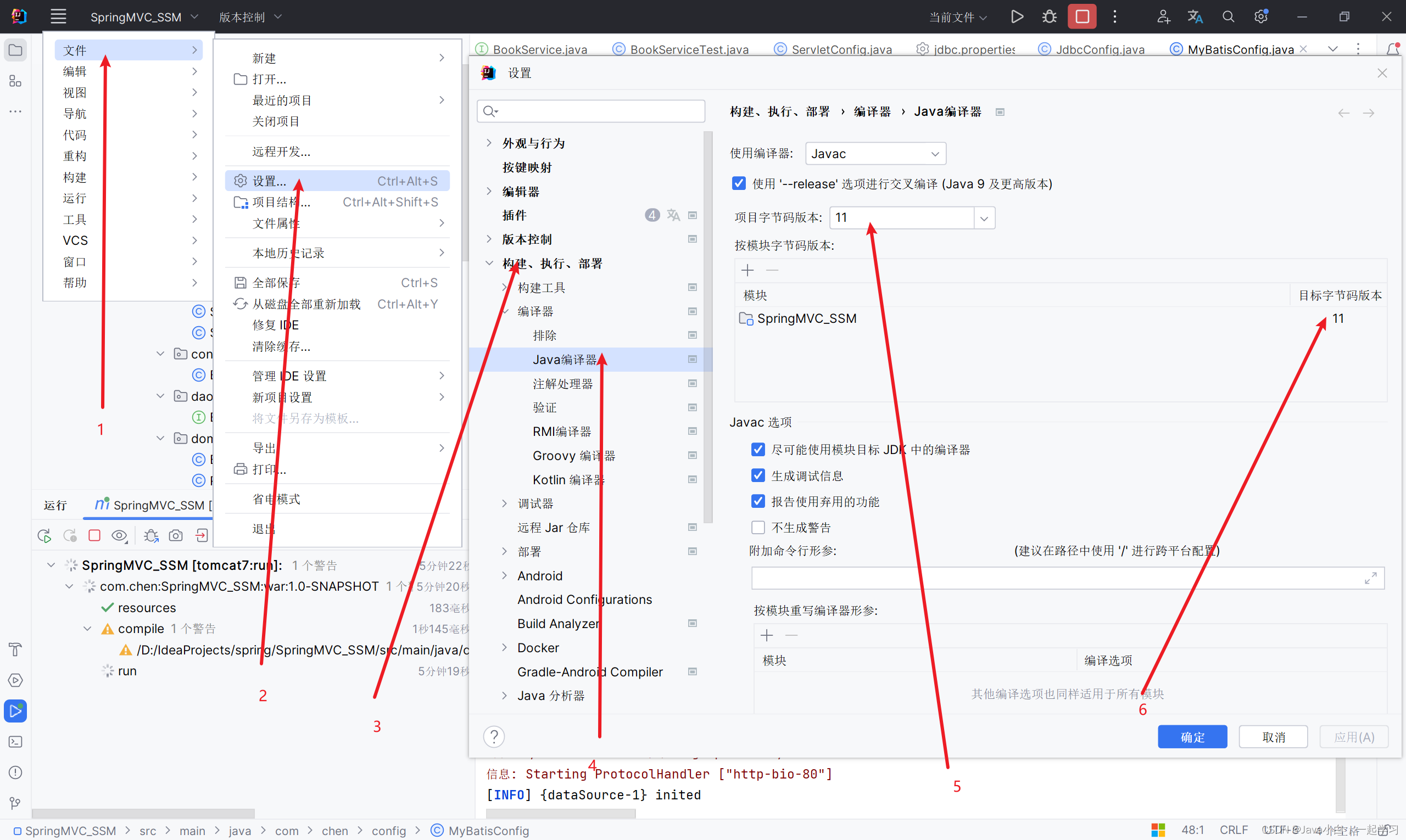Open the 编辑 menu
Image resolution: width=1406 pixels, height=840 pixels.
coord(130,71)
